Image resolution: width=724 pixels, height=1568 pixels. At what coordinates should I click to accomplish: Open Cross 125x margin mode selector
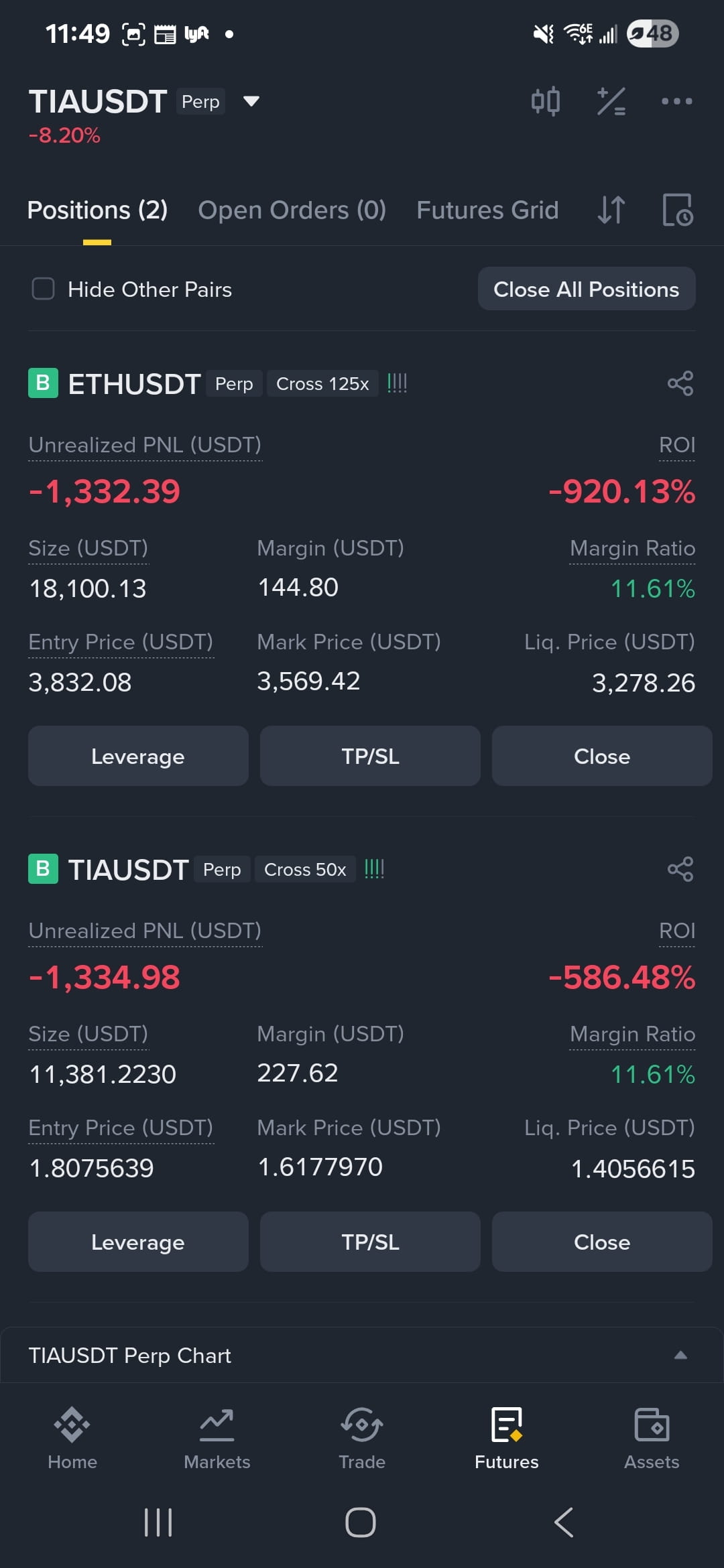322,384
